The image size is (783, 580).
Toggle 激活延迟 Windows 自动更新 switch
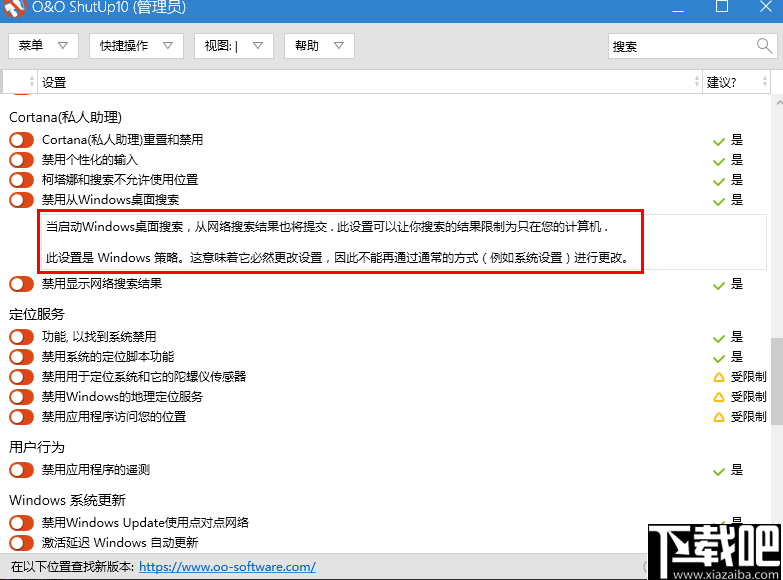point(21,543)
